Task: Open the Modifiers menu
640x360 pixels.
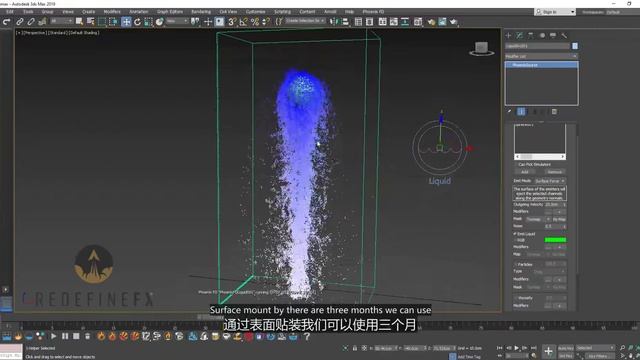Action: coord(112,12)
